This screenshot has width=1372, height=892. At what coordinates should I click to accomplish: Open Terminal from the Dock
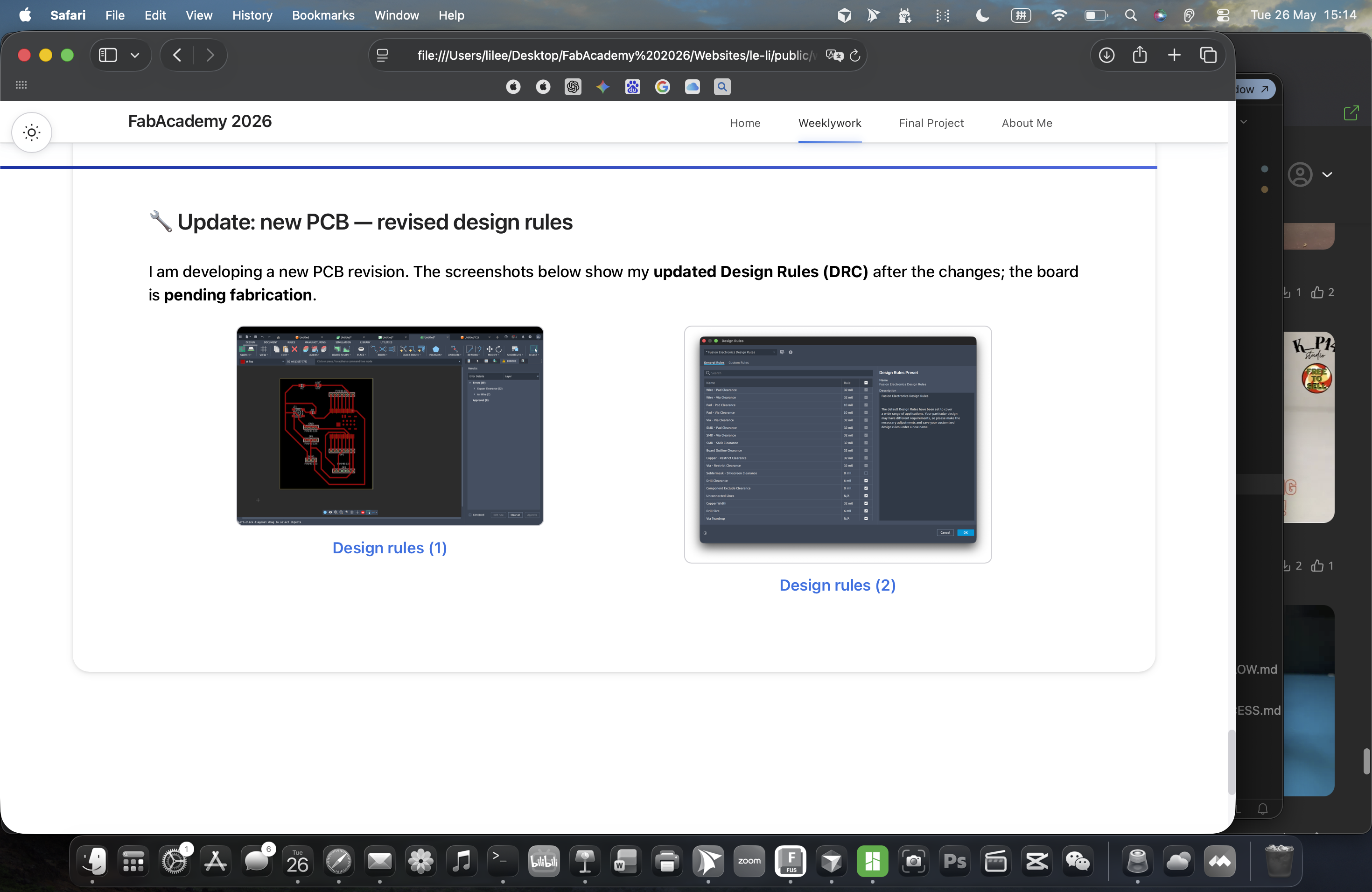(x=503, y=862)
